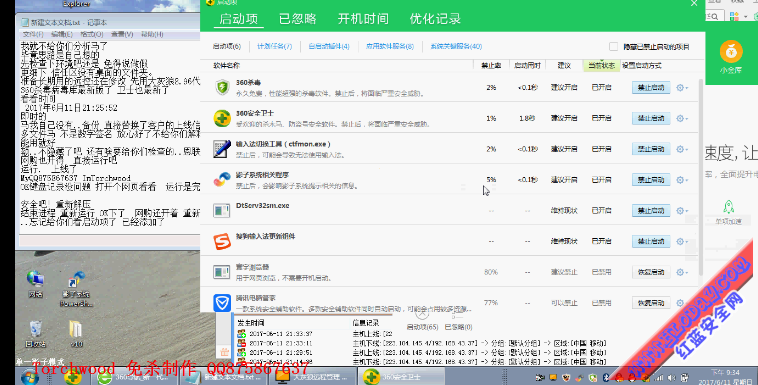Click the 360杀毒 shield icon
This screenshot has height=385, width=758.
point(222,88)
